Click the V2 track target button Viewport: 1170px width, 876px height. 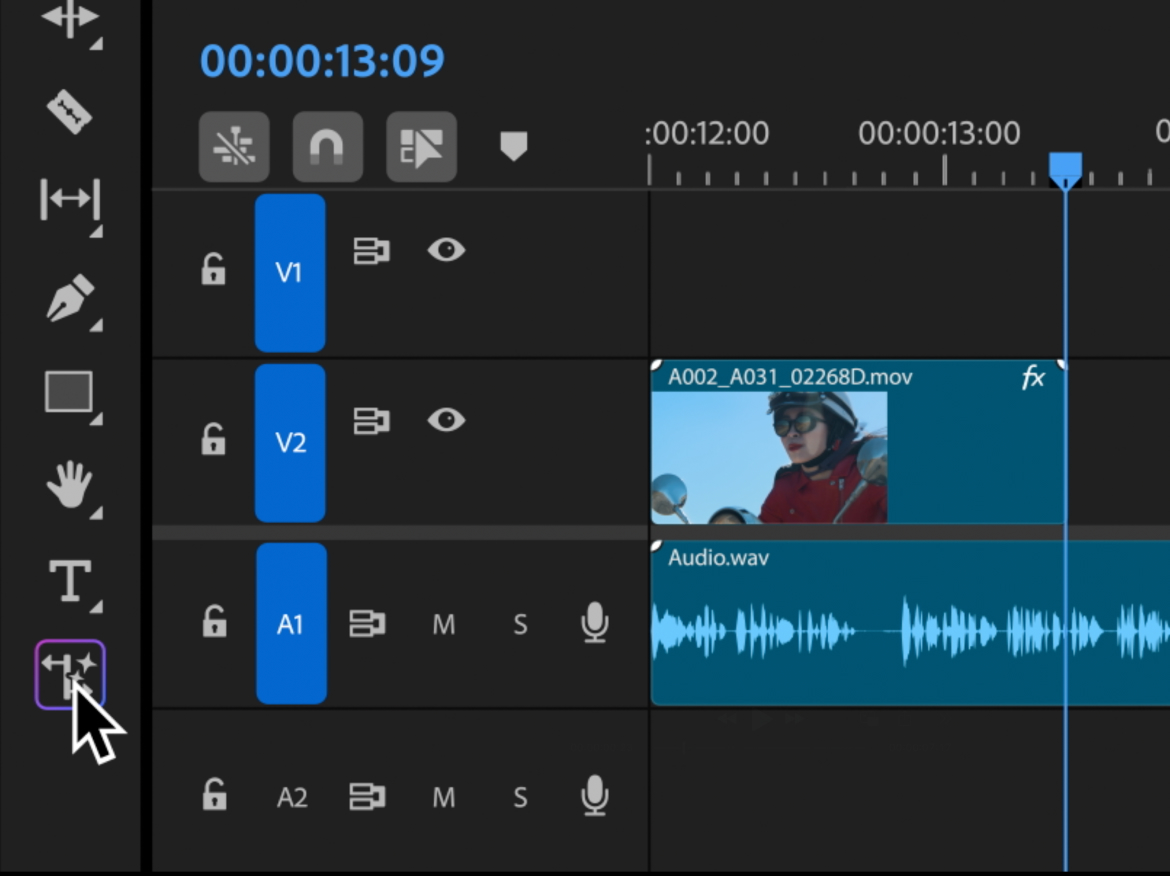pos(290,442)
